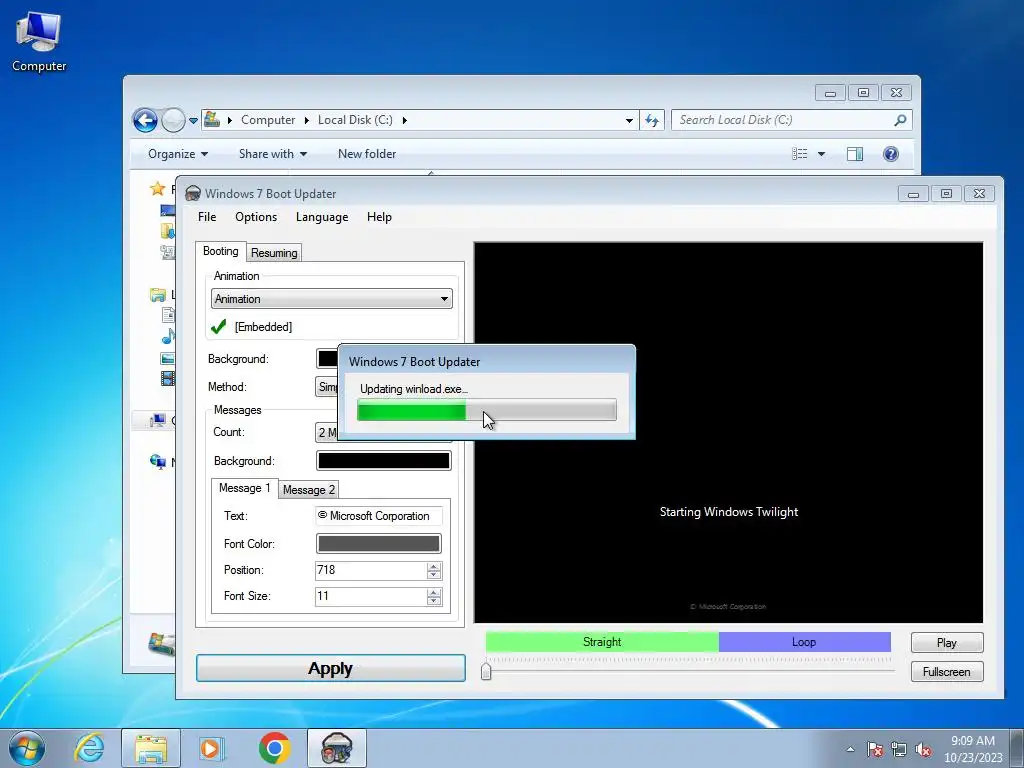Increase the Position value with up arrow
This screenshot has width=1024, height=768.
coord(434,566)
